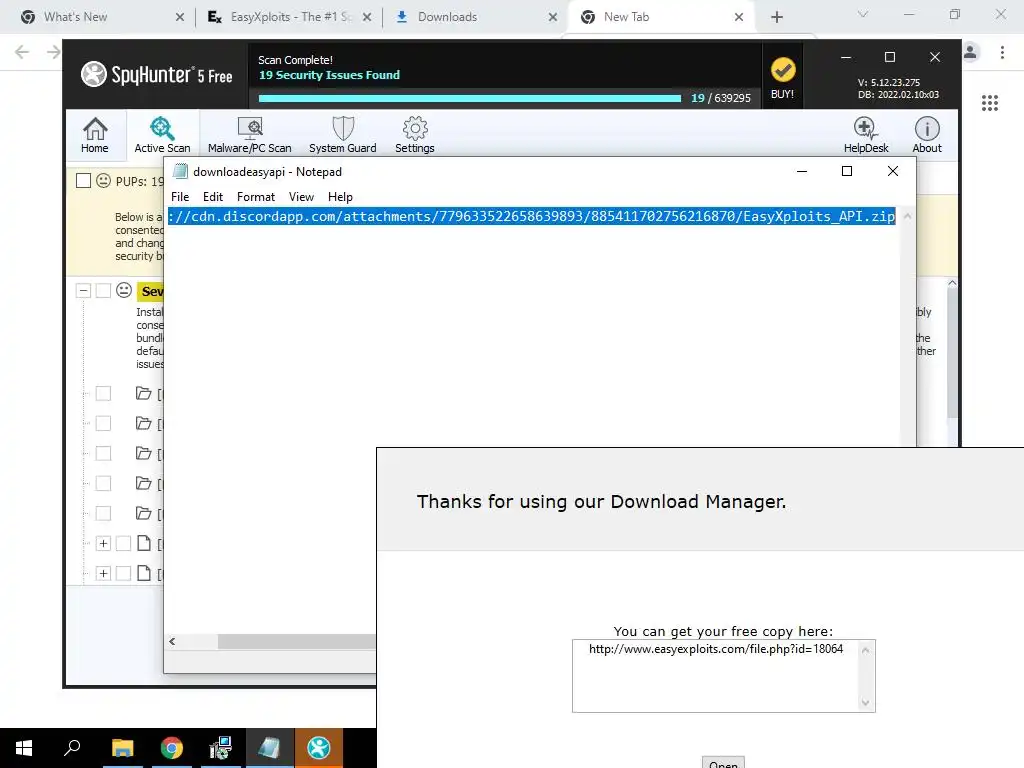Click the SpyHunter 5 Free logo

coord(157,74)
